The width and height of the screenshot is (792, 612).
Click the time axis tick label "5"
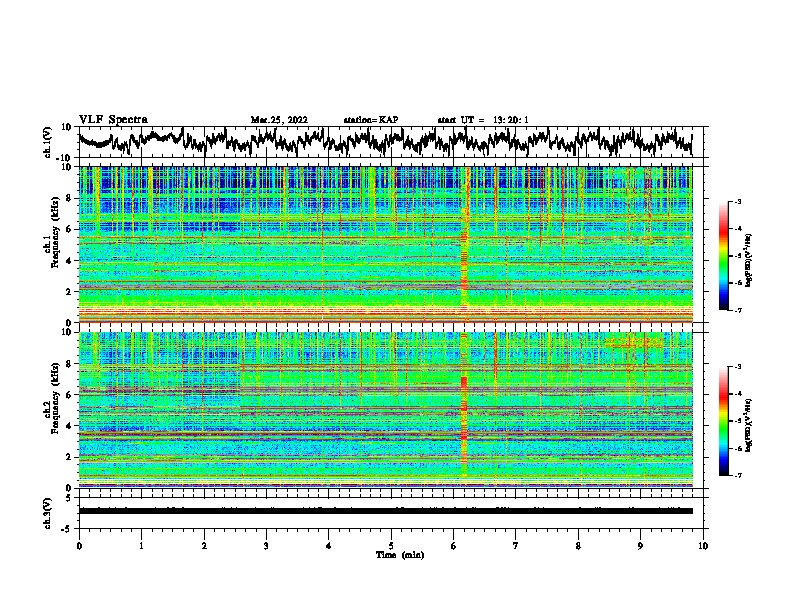[391, 545]
